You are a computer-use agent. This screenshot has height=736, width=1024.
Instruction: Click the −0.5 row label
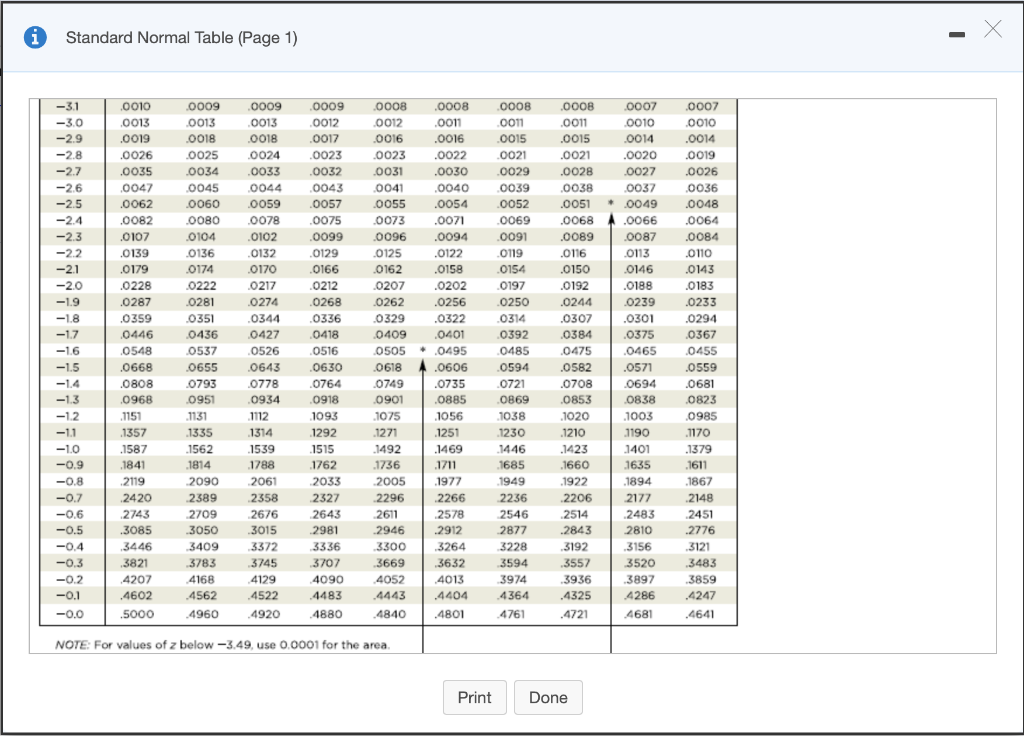(x=69, y=530)
